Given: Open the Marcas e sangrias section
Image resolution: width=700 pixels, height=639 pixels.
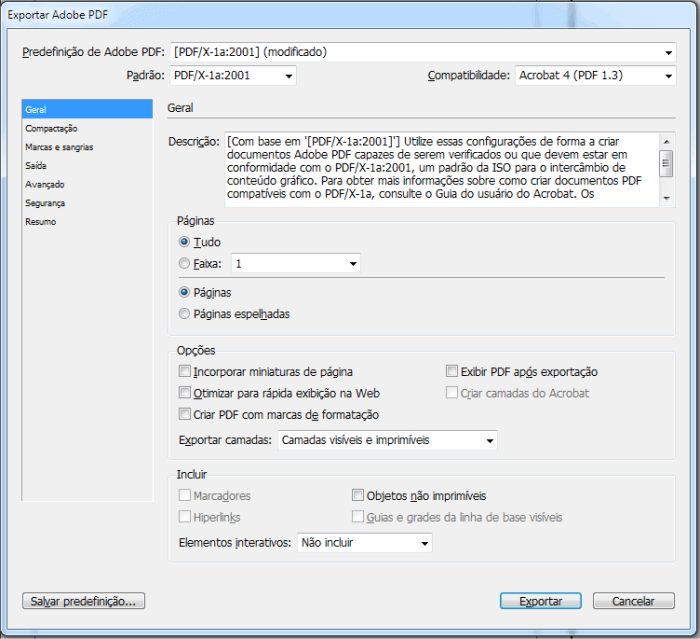Looking at the screenshot, I should 87,147.
